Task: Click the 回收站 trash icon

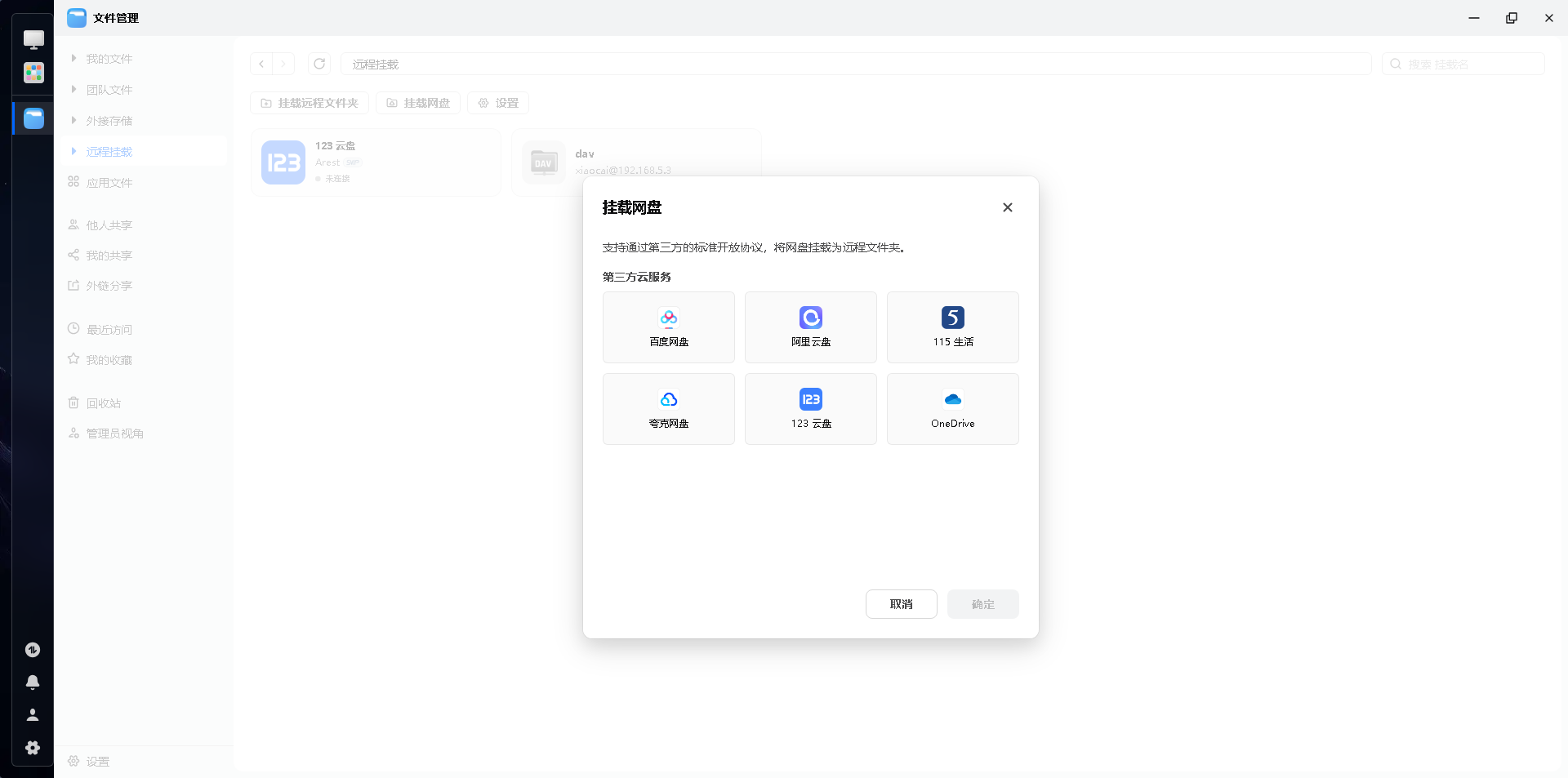Action: (x=73, y=402)
